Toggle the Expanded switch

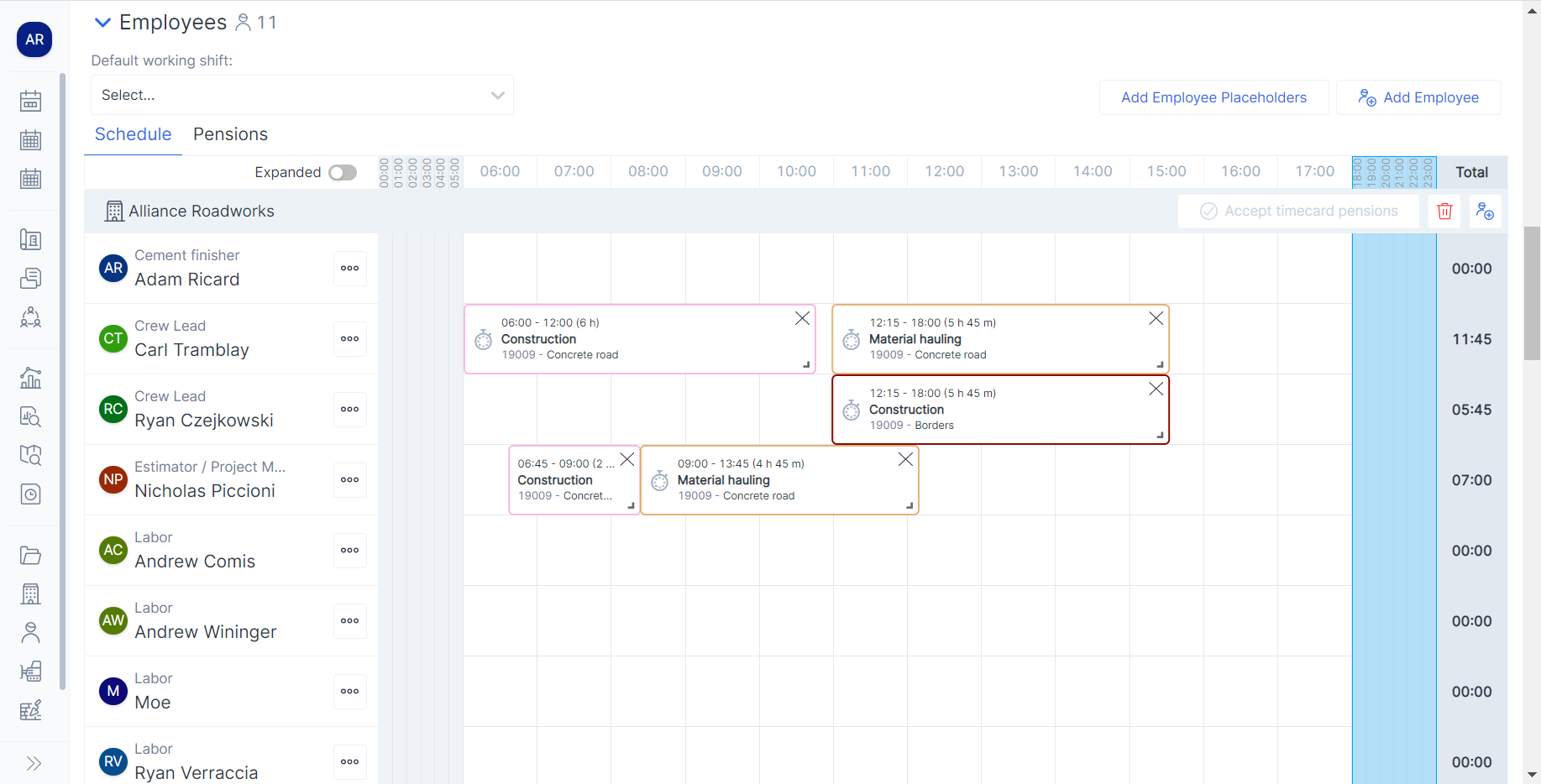click(342, 171)
